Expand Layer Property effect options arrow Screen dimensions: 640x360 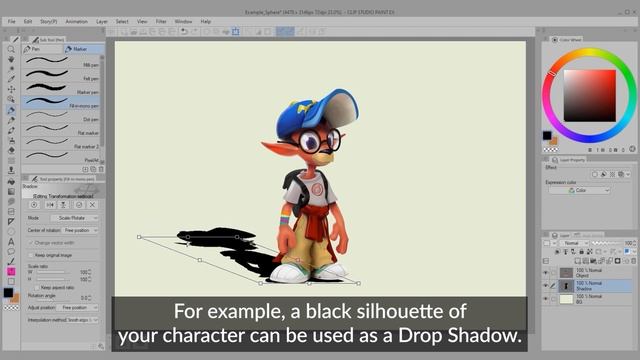point(628,174)
